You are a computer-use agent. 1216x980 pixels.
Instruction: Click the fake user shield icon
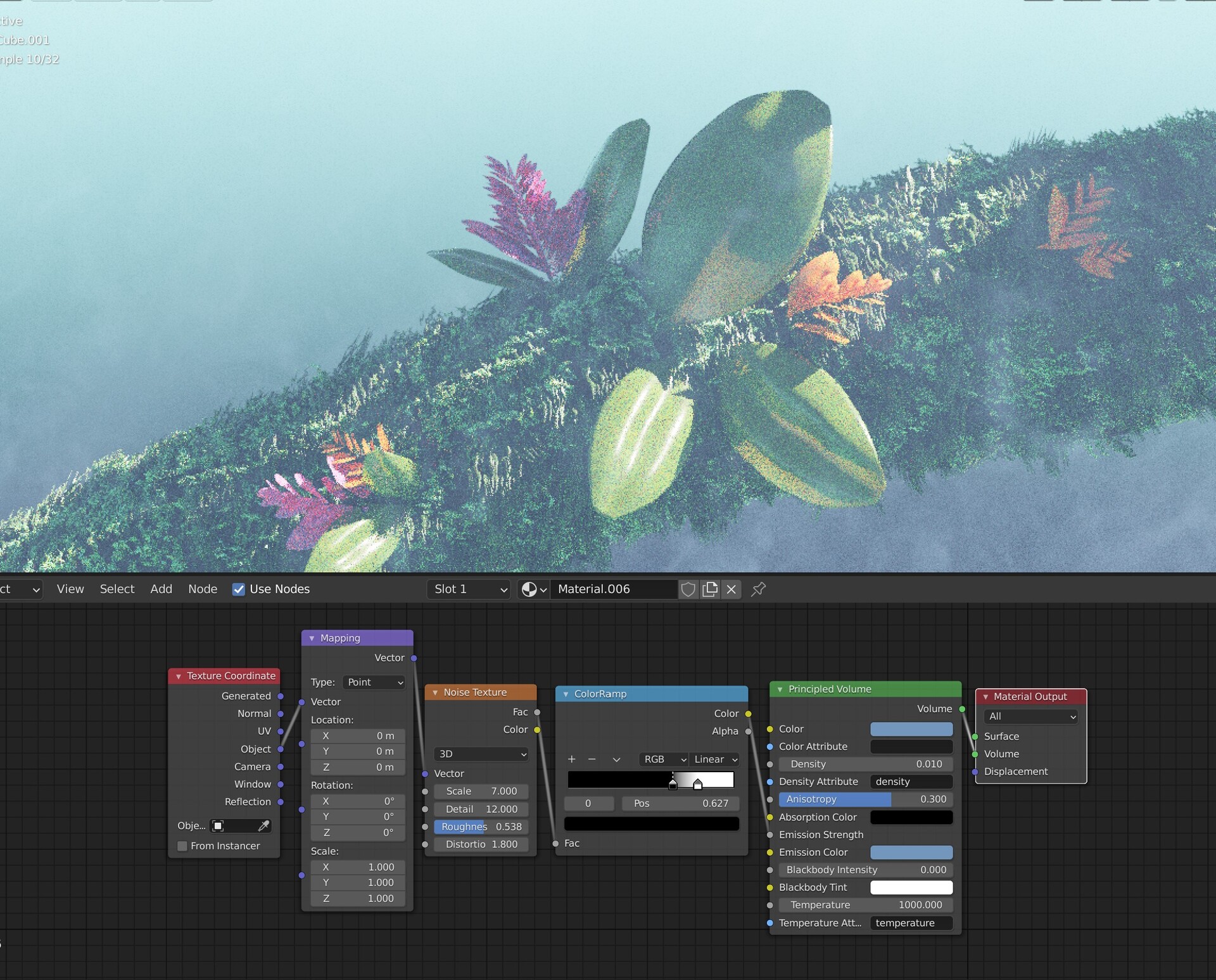(x=688, y=589)
